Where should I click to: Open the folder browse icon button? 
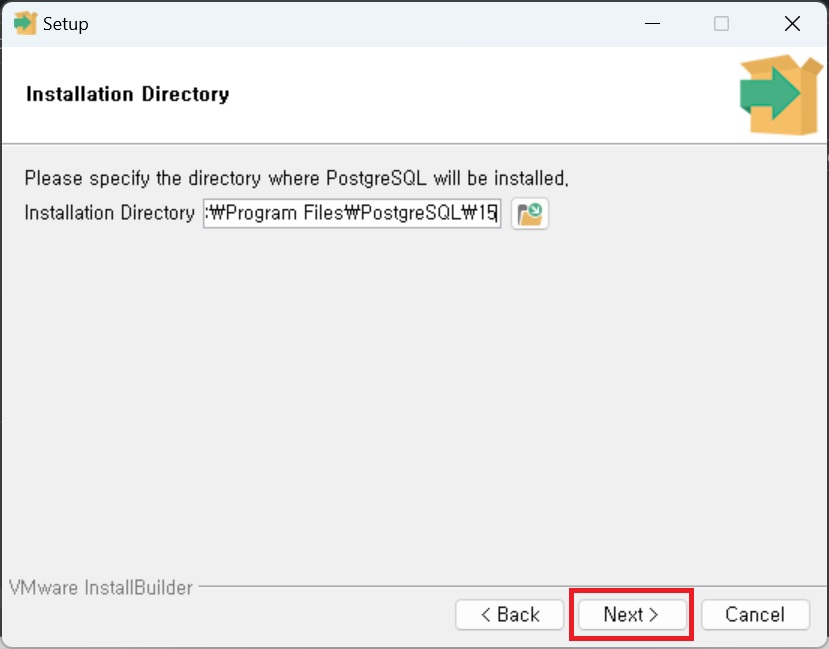click(x=530, y=214)
